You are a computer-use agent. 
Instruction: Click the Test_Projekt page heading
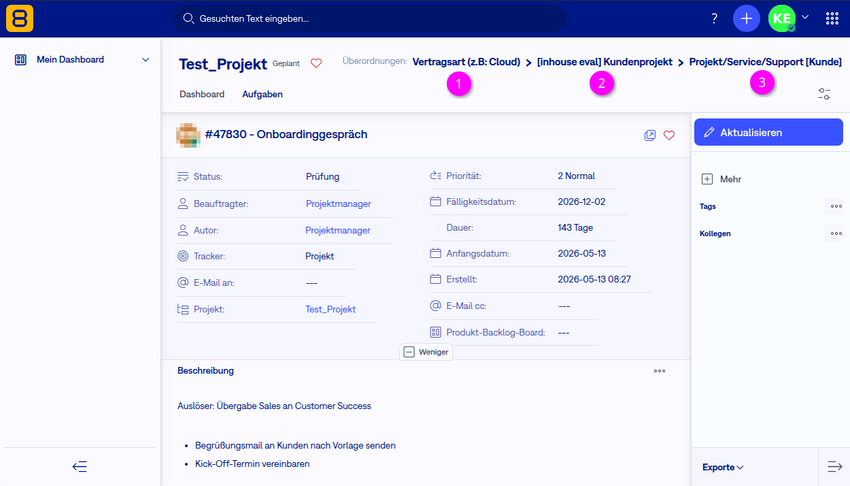pos(223,64)
